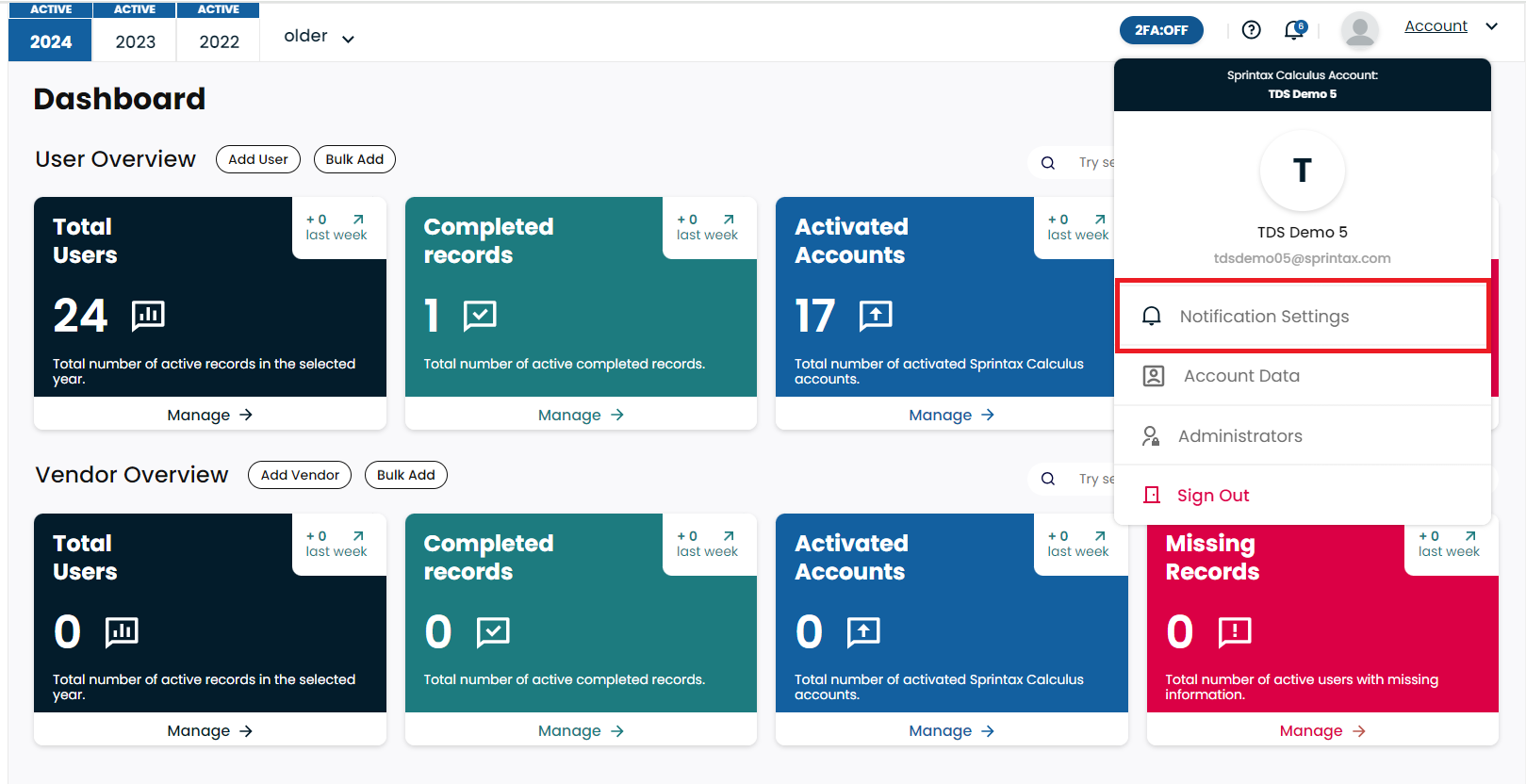The image size is (1526, 784).
Task: Open Administrators menu item
Action: coord(1303,435)
